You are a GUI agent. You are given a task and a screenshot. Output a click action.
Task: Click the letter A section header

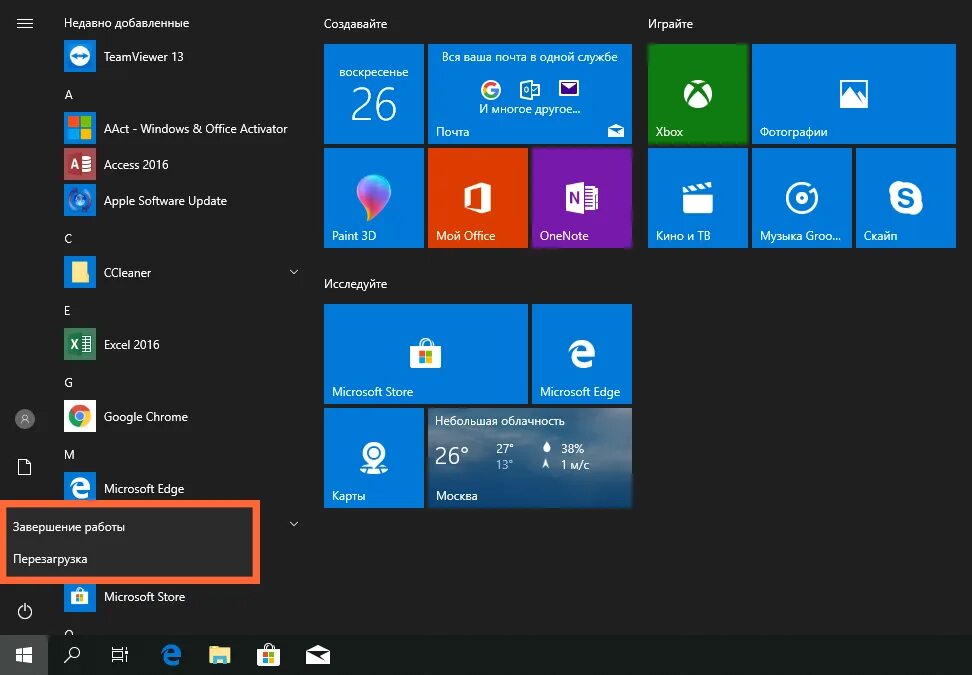pyautogui.click(x=68, y=94)
